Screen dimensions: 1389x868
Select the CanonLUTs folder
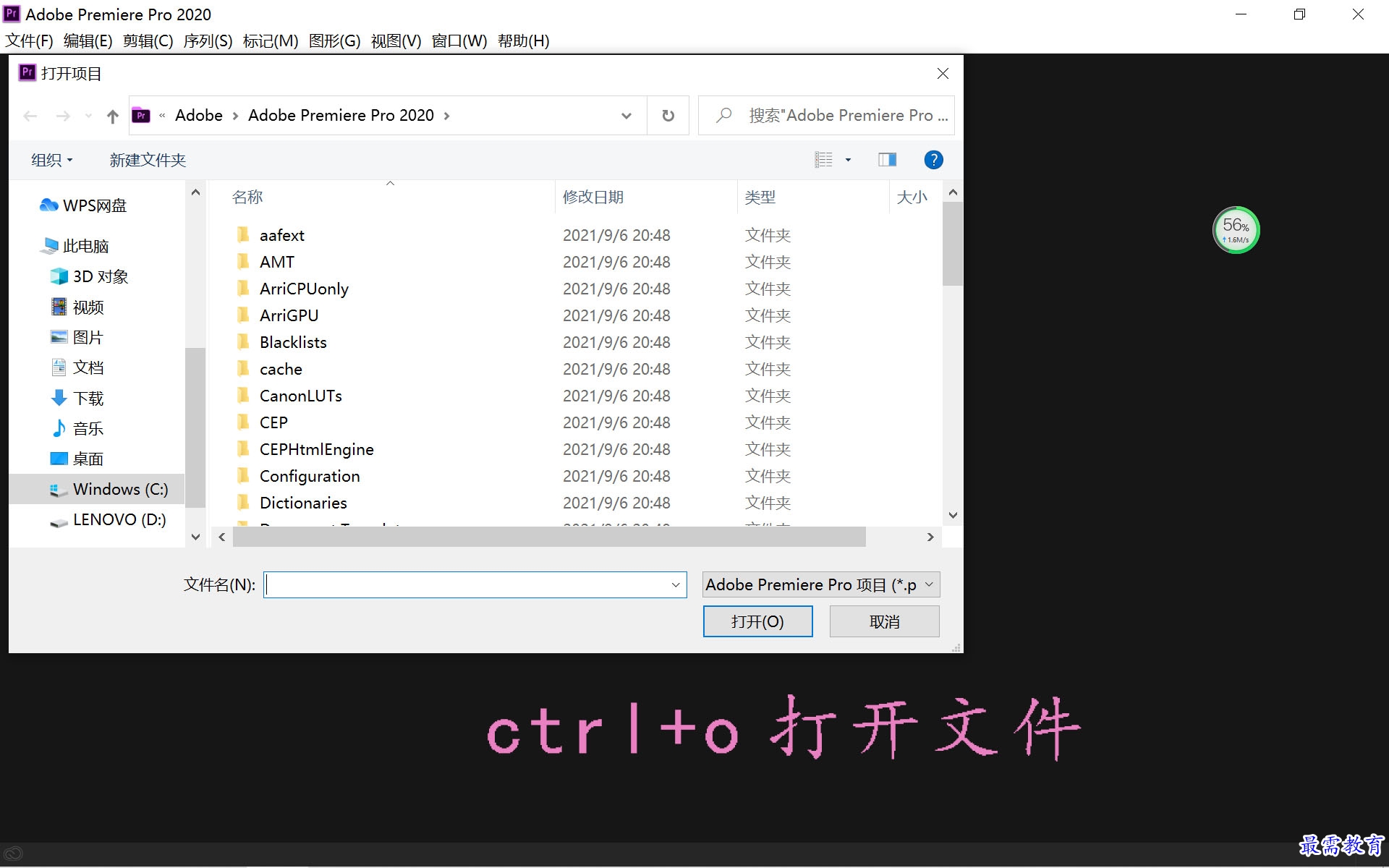[301, 396]
